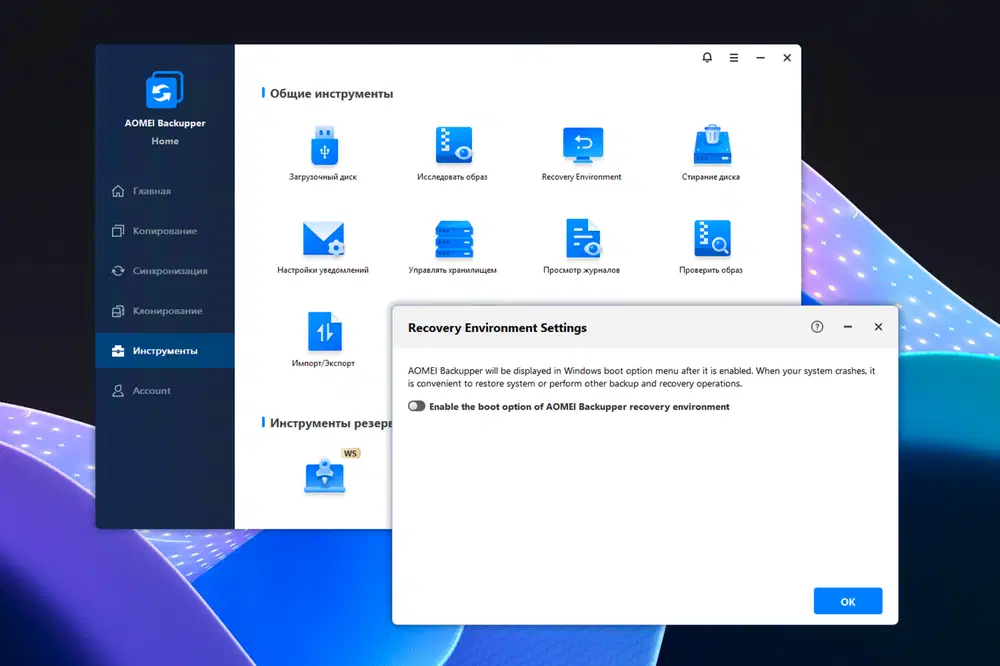Open notifications bell in AOMEI window
This screenshot has height=666, width=1000.
pyautogui.click(x=707, y=57)
